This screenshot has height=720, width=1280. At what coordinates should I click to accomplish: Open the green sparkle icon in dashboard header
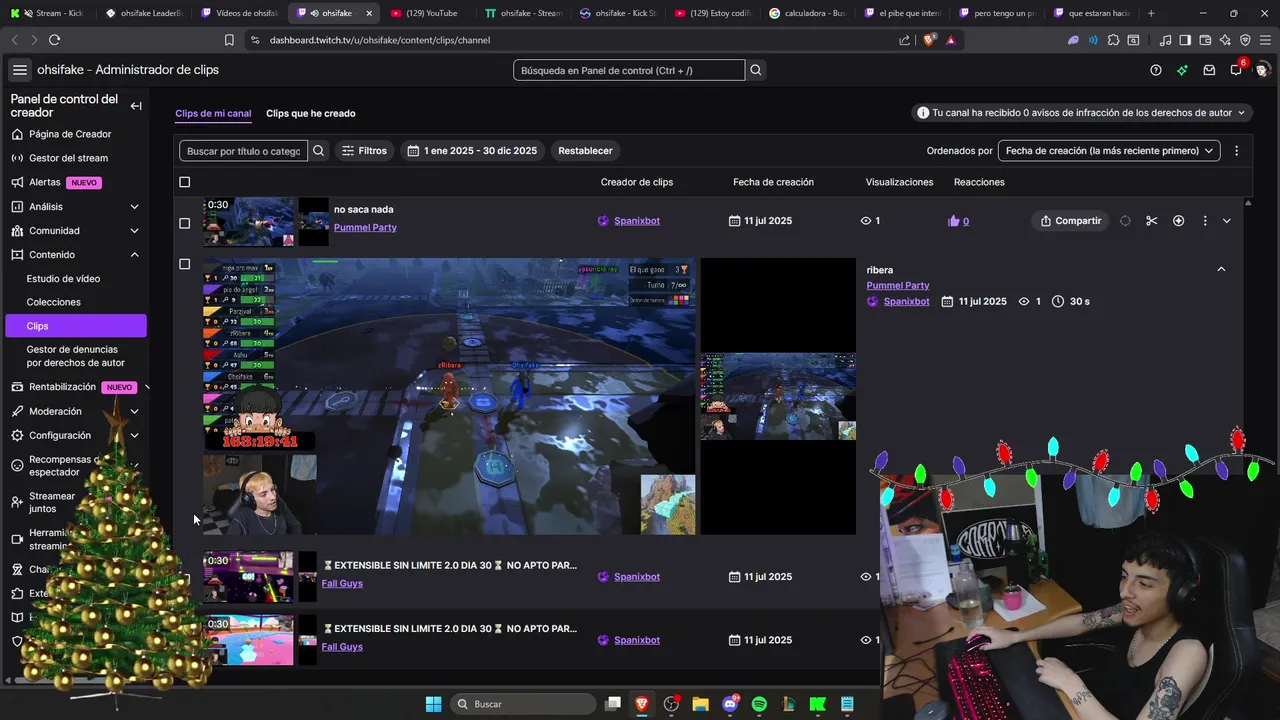(x=1182, y=70)
